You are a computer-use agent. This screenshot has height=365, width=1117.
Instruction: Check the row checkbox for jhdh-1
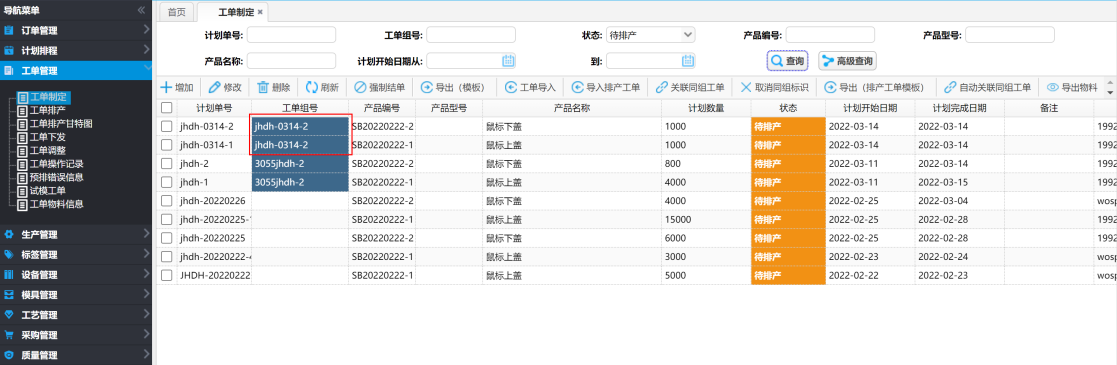tap(167, 182)
